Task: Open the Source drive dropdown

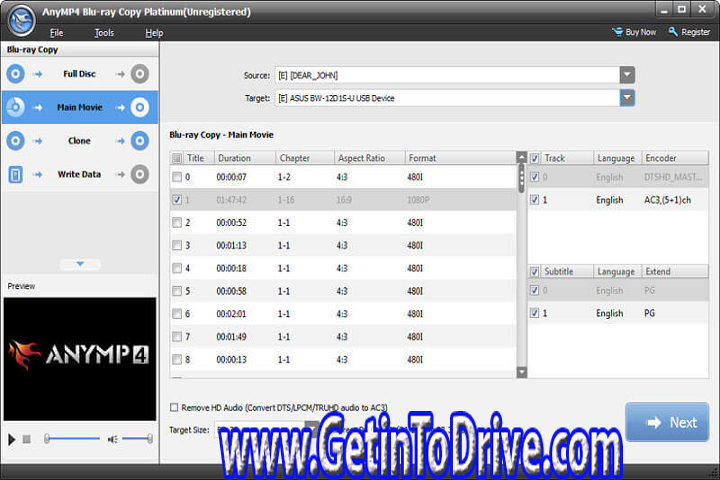Action: [627, 75]
